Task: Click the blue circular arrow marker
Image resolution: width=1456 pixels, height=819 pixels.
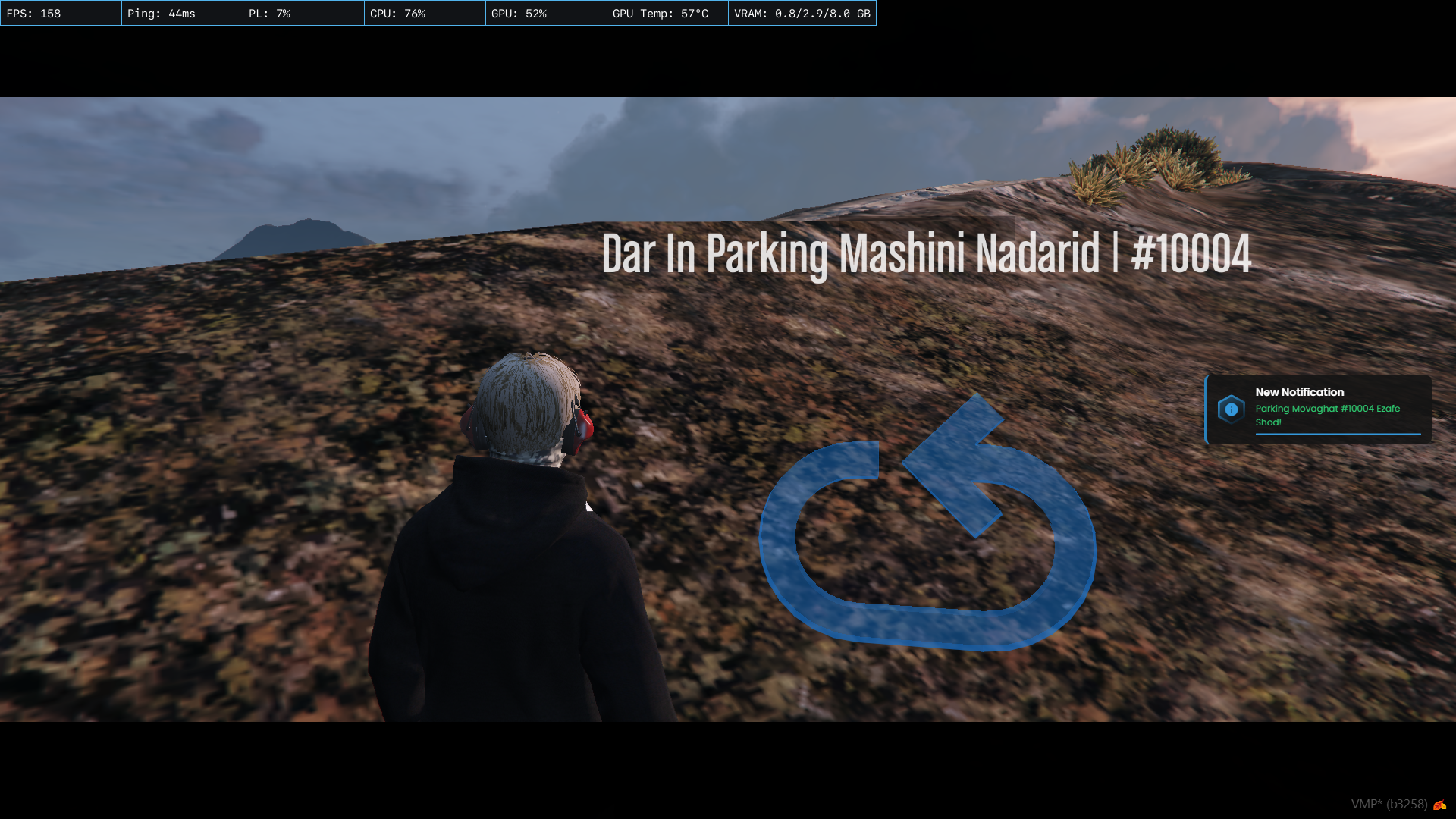Action: click(x=927, y=522)
